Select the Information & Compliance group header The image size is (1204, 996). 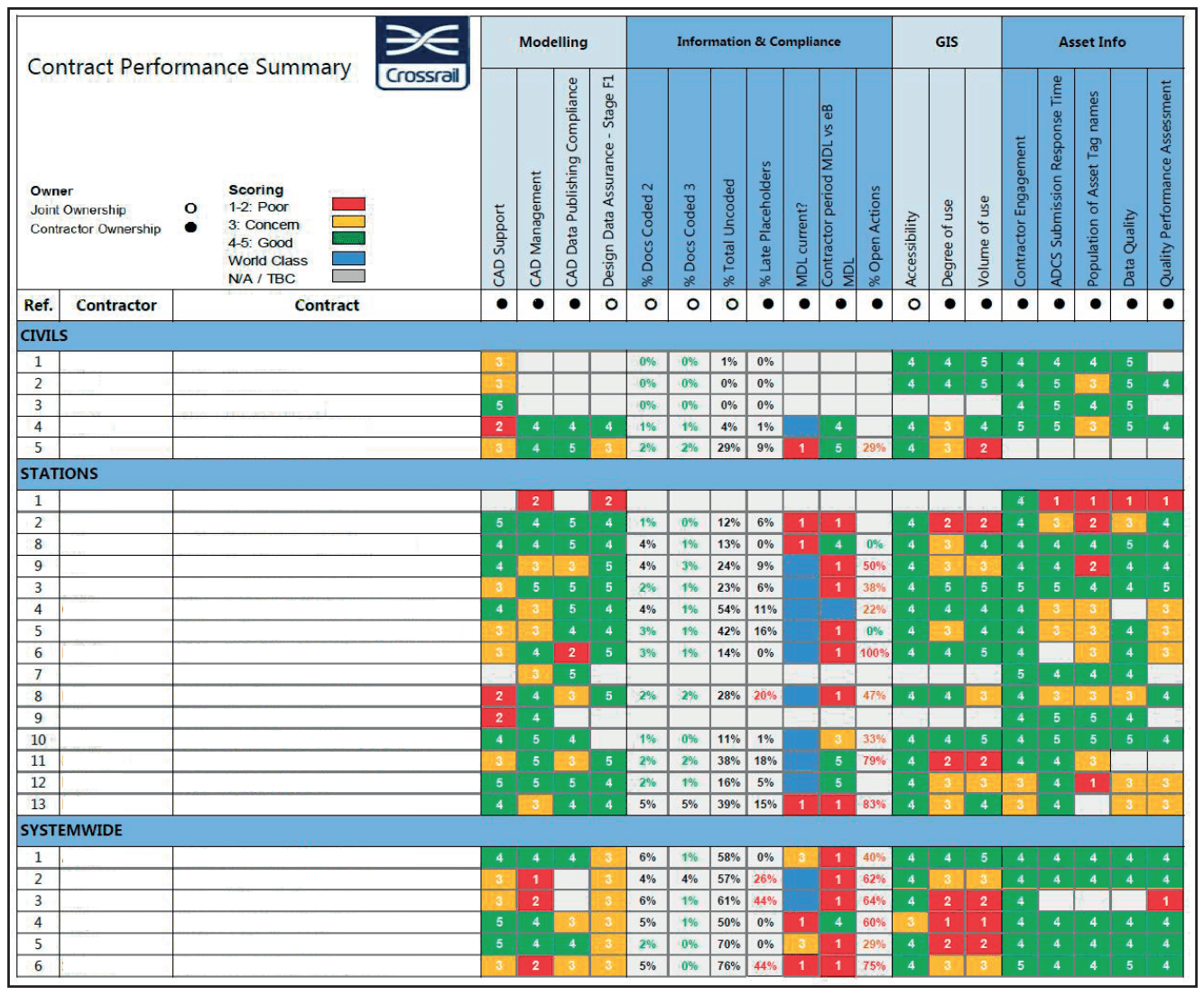pos(759,42)
